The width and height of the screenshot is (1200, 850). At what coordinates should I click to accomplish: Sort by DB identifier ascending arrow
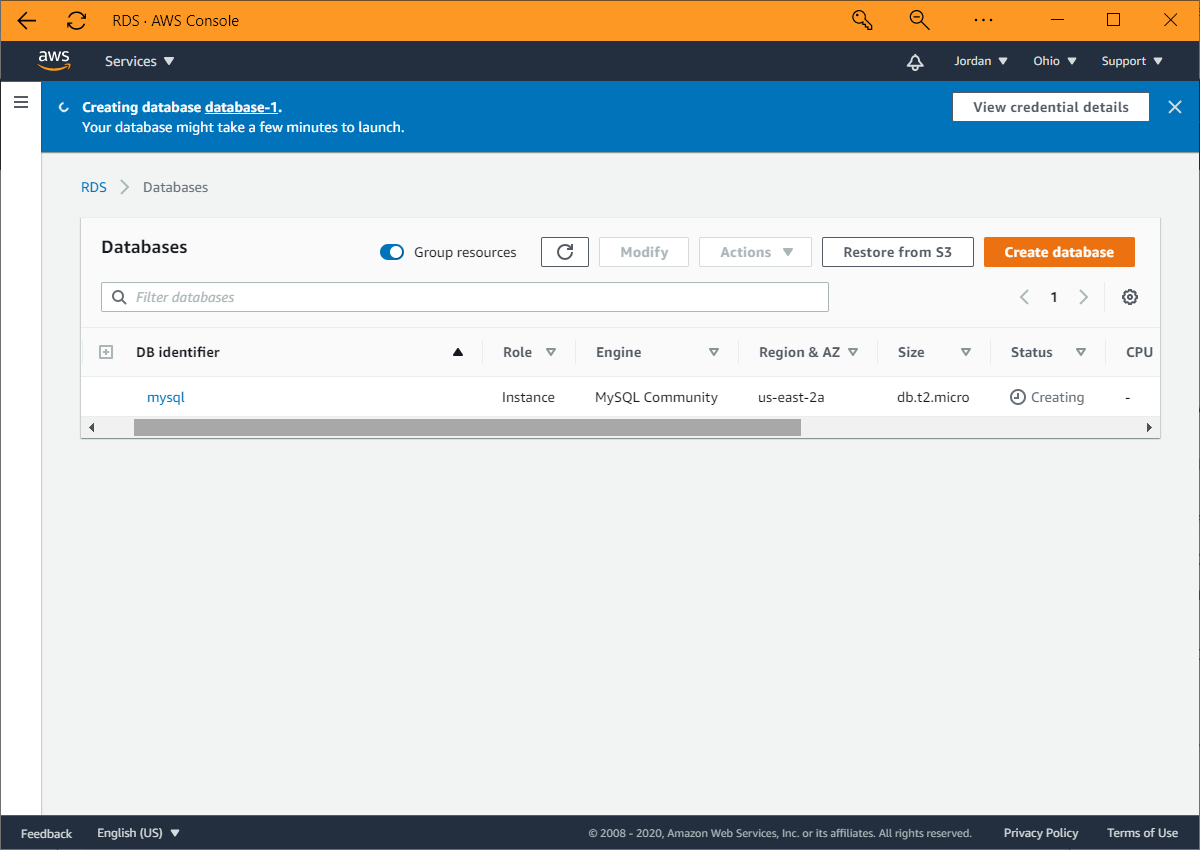coord(458,352)
